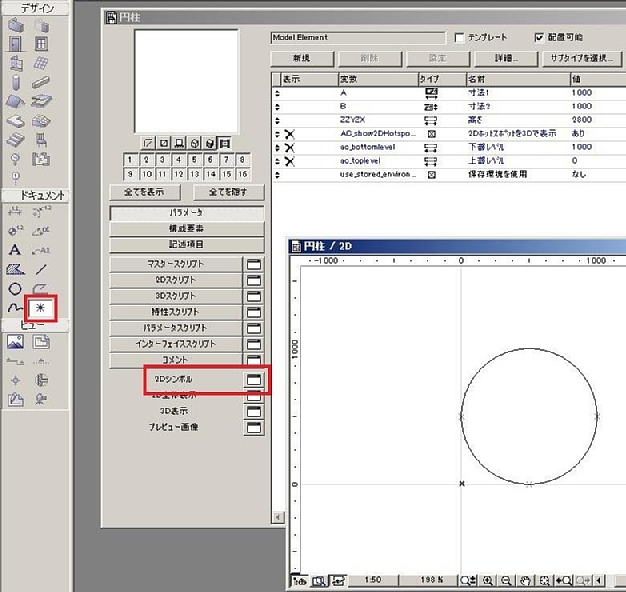Select the pan hand tool
This screenshot has height=592, width=626.
[523, 580]
